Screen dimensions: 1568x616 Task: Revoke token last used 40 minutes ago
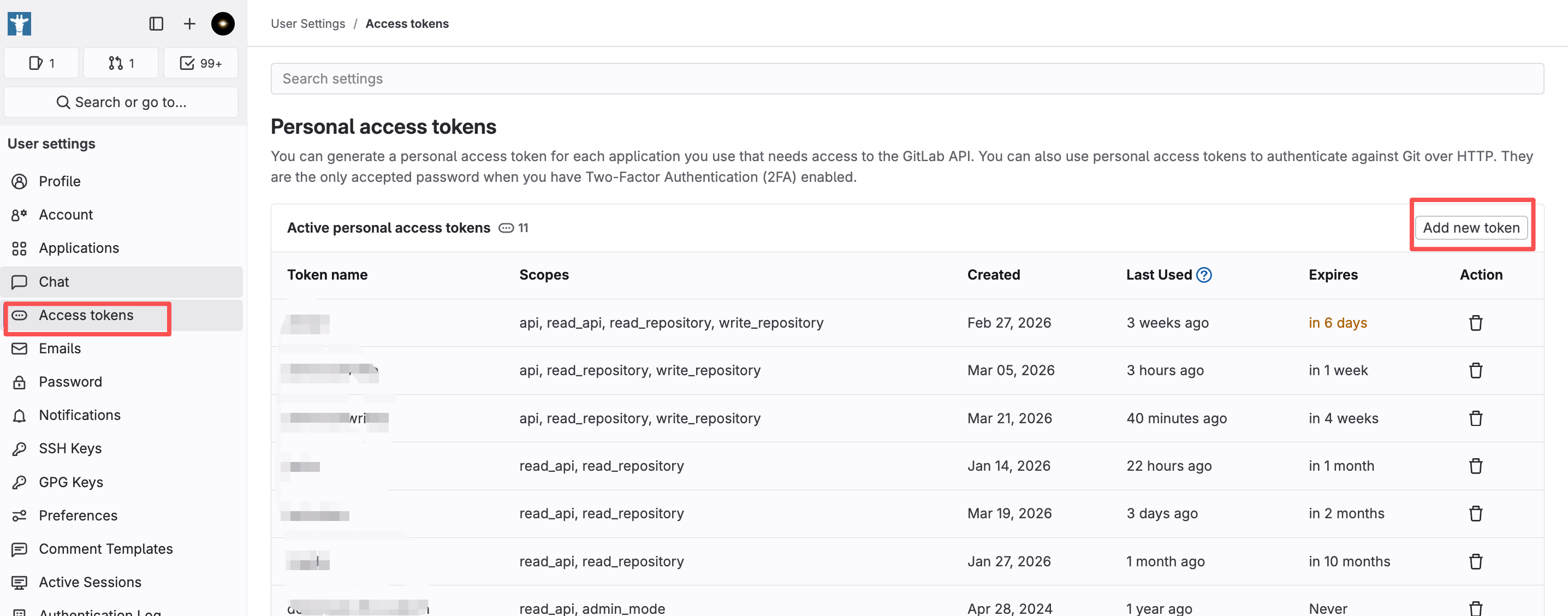[x=1476, y=418]
